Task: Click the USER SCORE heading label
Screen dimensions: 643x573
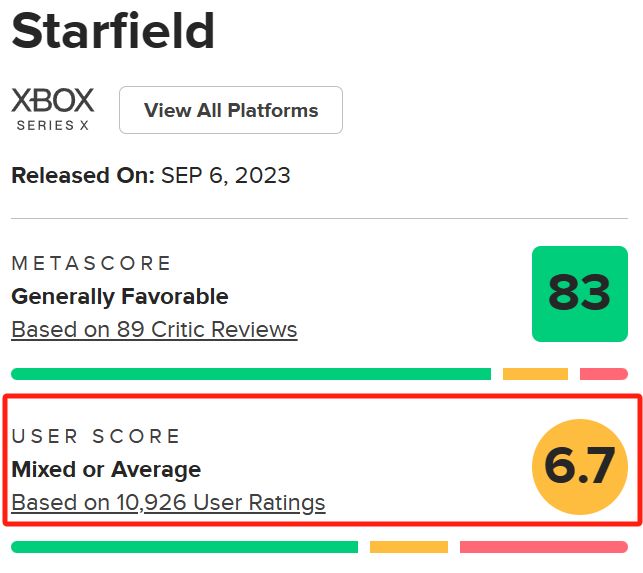Action: coord(96,436)
